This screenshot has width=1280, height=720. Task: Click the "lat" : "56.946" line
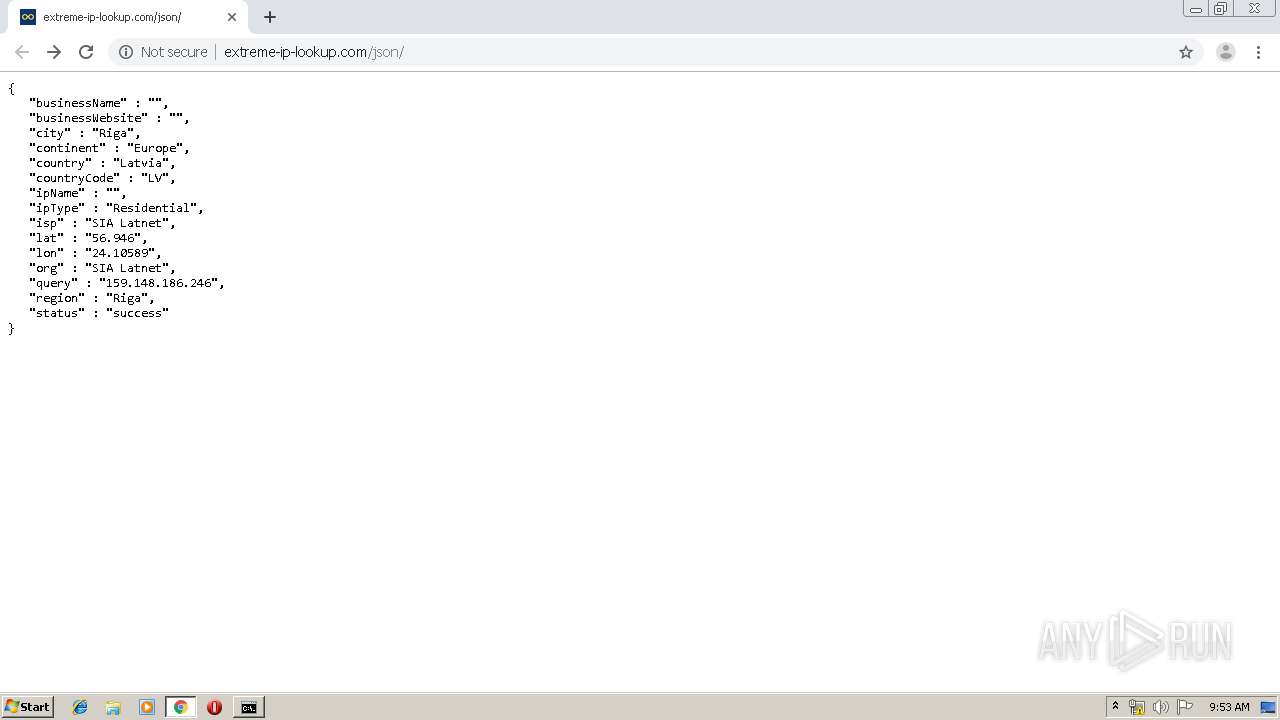click(x=88, y=238)
